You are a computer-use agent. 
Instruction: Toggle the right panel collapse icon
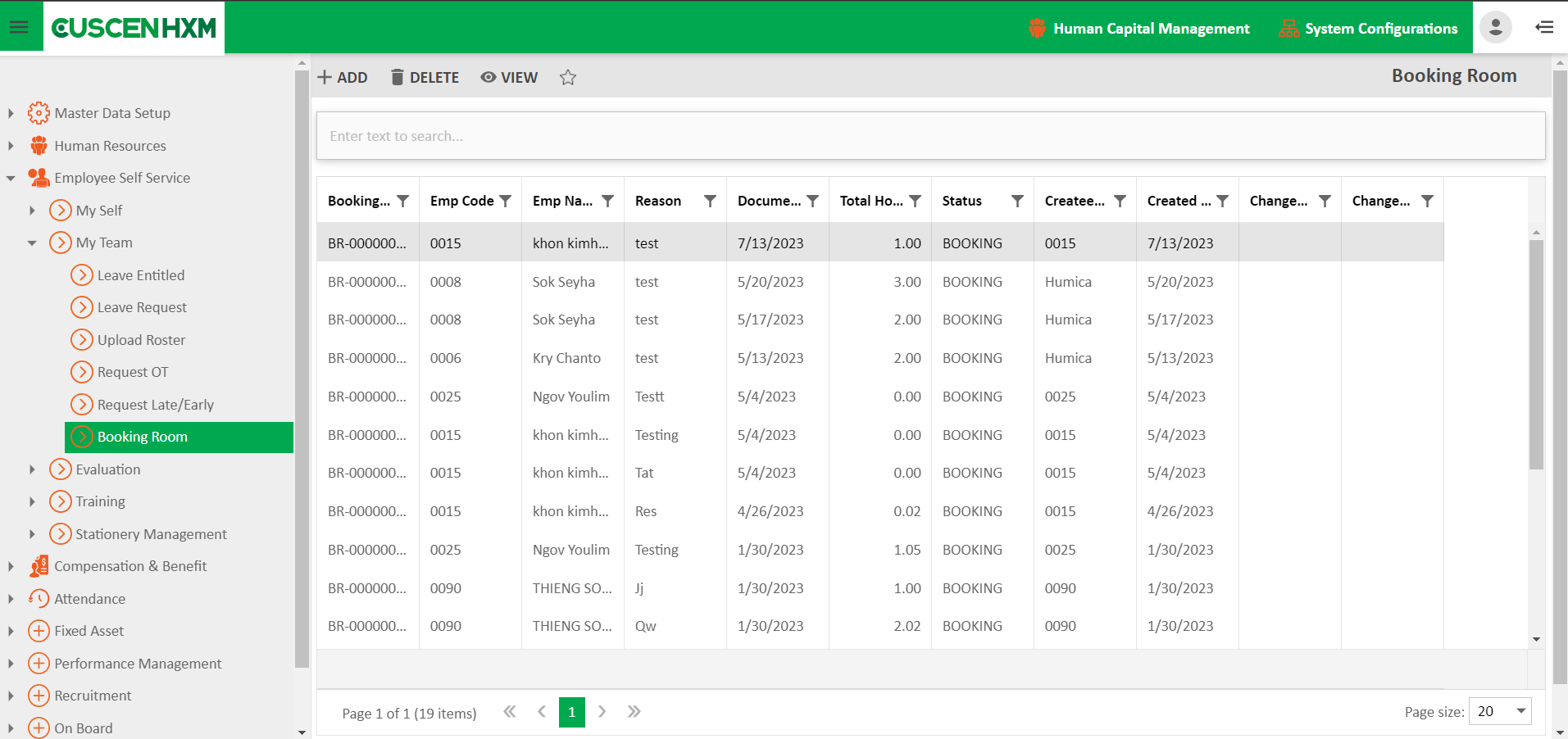pos(1544,27)
